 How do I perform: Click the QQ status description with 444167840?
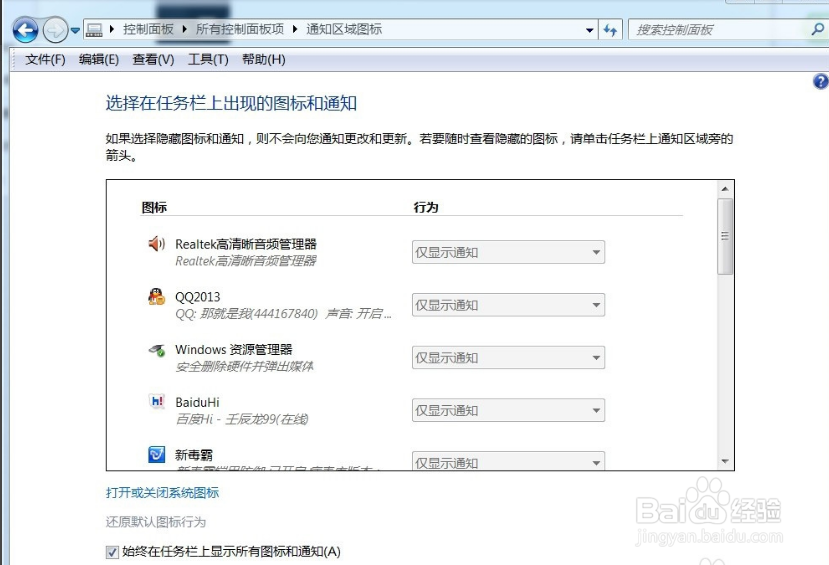[283, 313]
